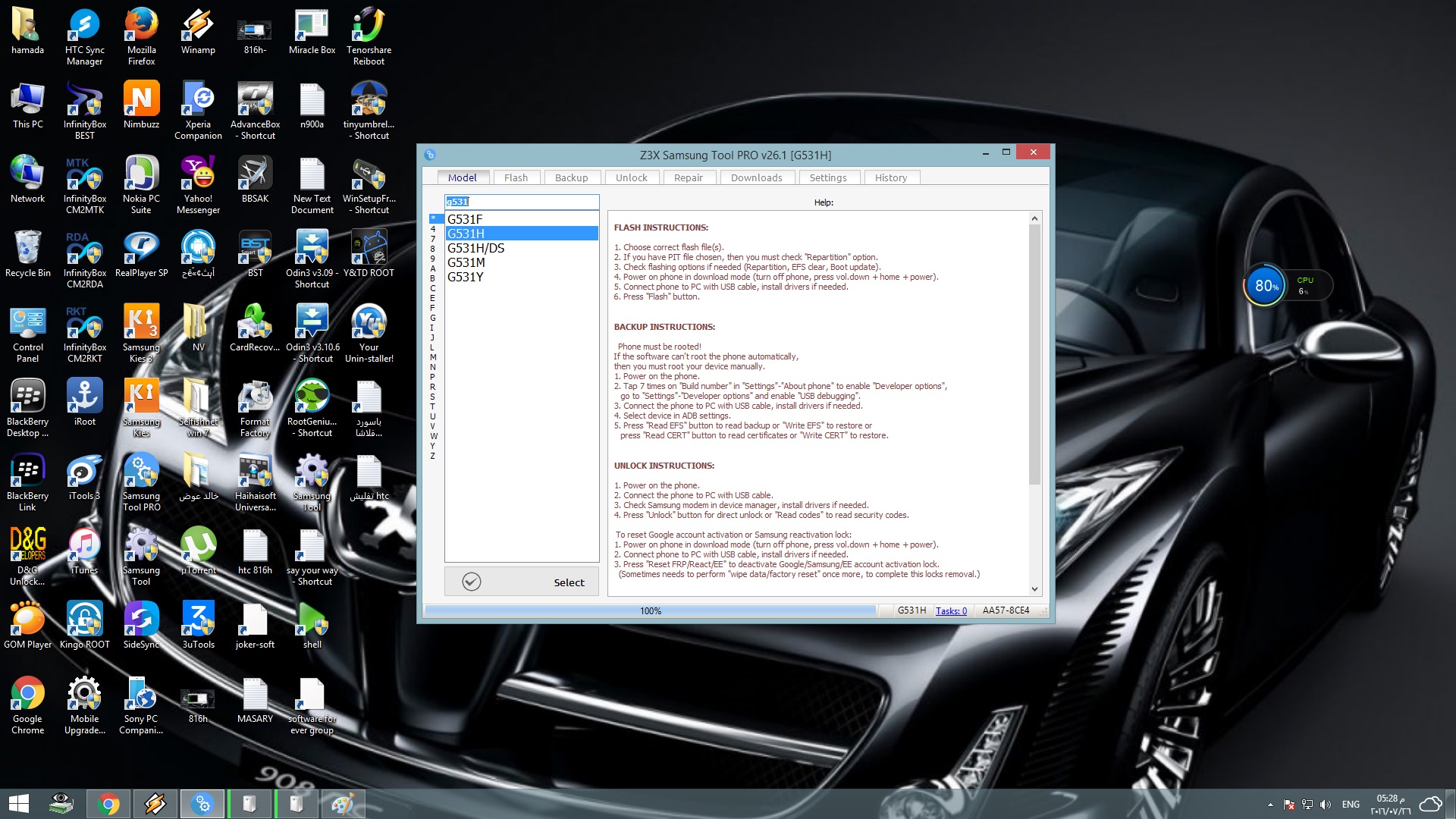Open Odin3 v3.09 shortcut
Screen dimensions: 1456x819
312,259
